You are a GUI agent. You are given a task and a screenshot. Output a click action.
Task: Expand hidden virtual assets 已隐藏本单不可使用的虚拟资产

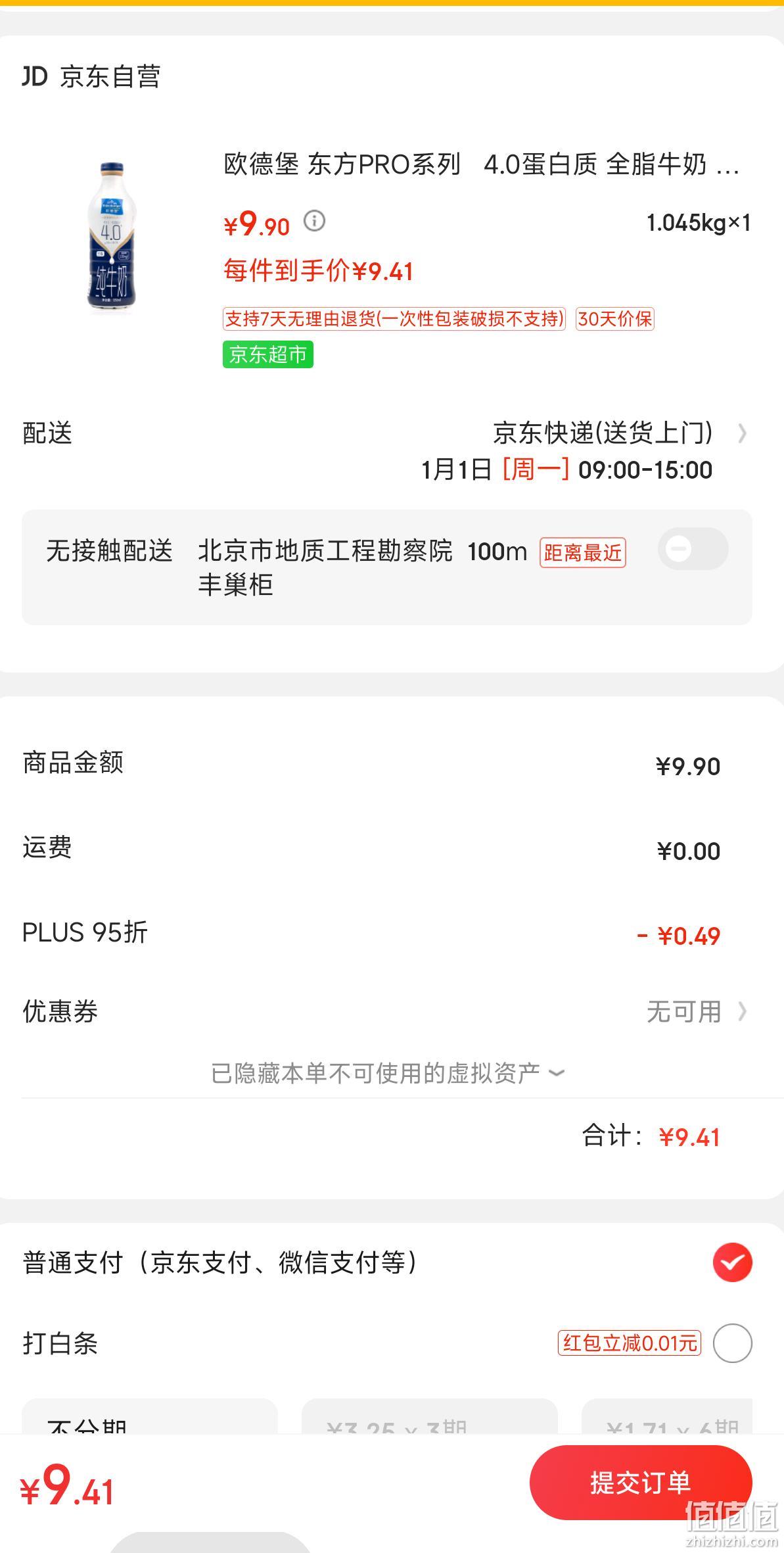tap(388, 1073)
